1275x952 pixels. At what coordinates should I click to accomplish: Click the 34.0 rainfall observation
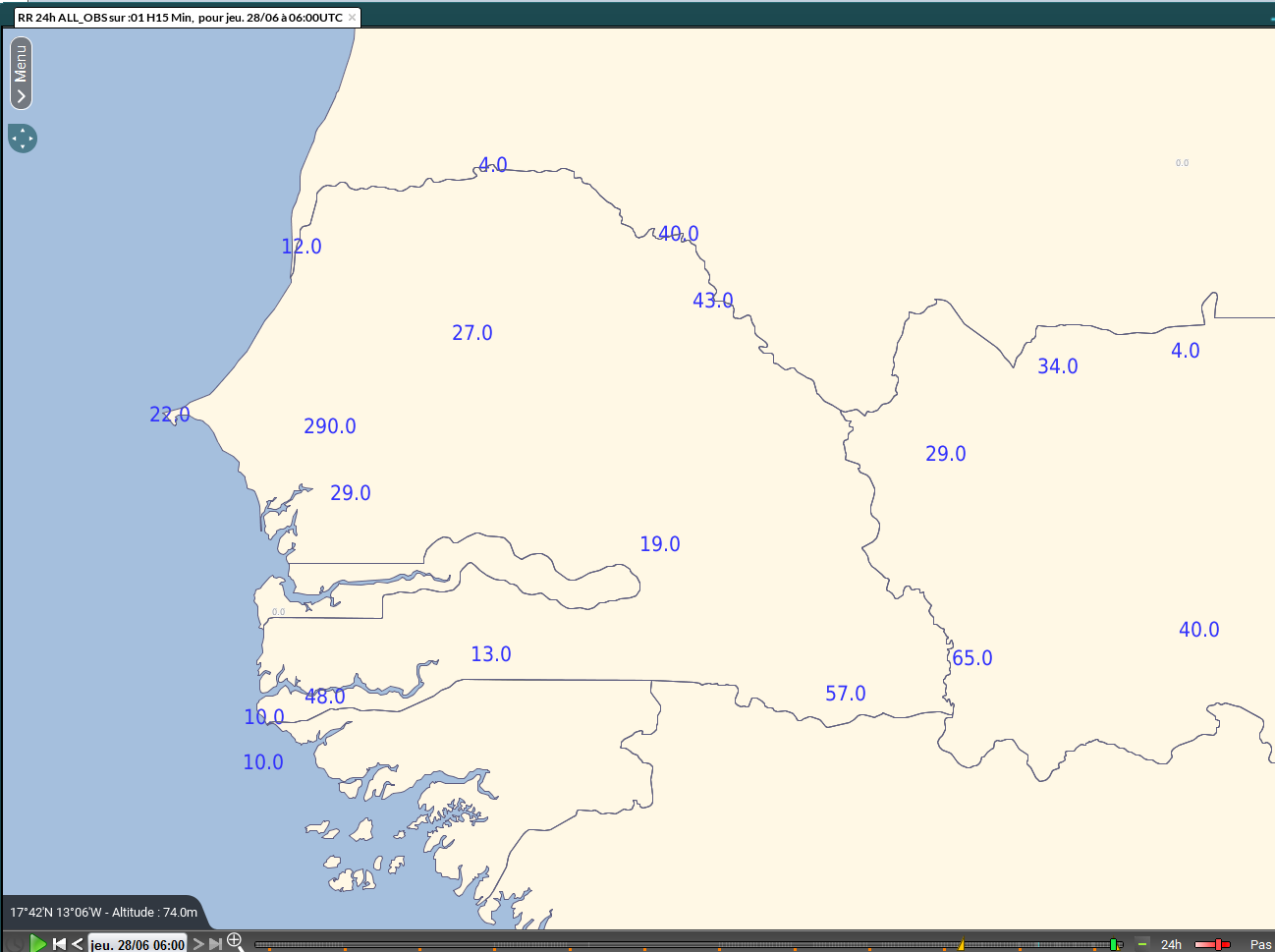point(1058,366)
